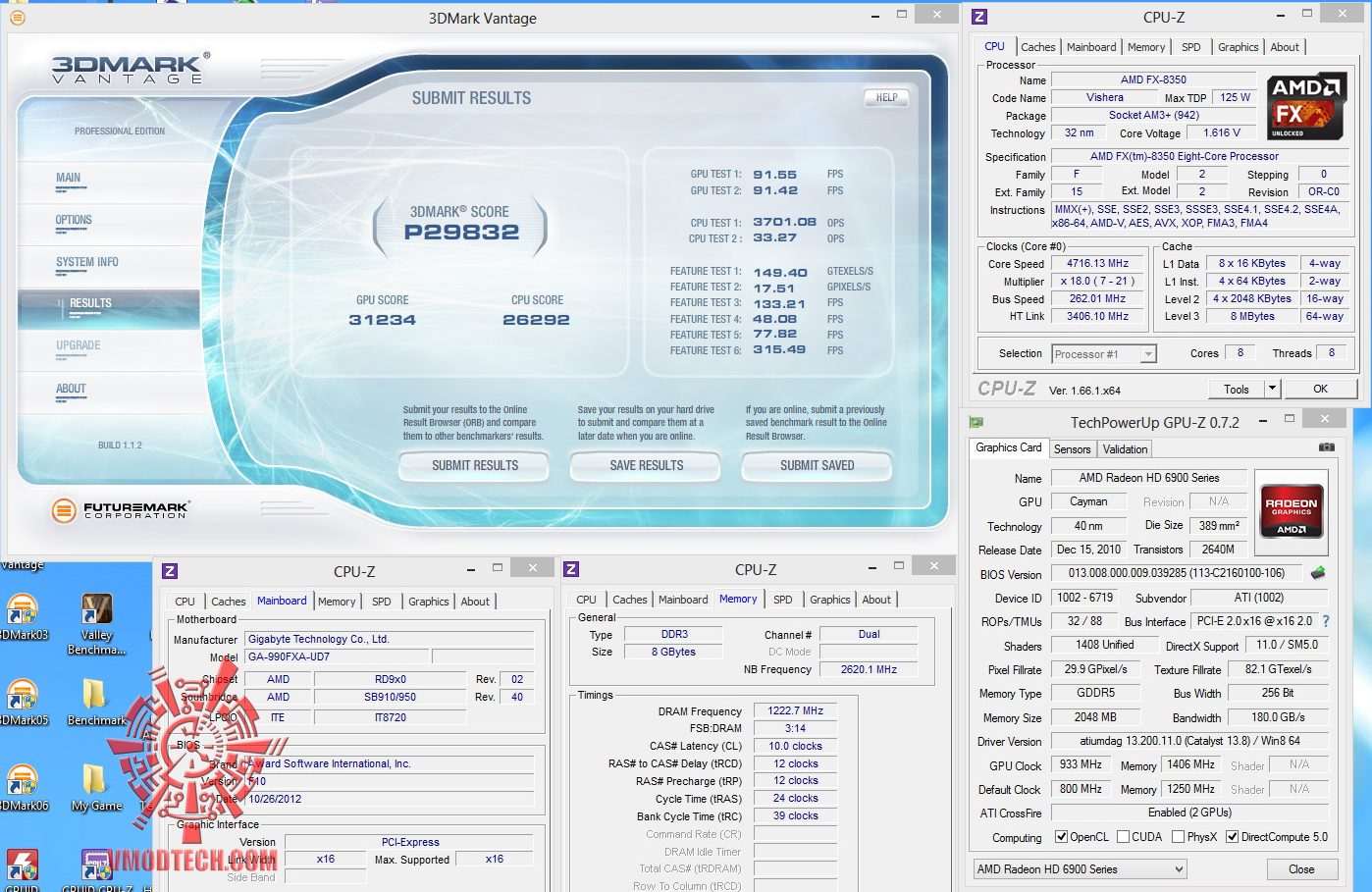Screen dimensions: 1372x892
Task: Click the AMD FX-8350 name field
Action: click(1153, 80)
